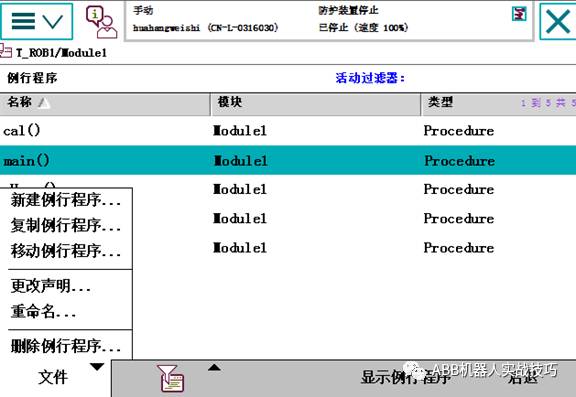Click the T_ROB1/Module1 path text
The height and width of the screenshot is (397, 576).
62,53
